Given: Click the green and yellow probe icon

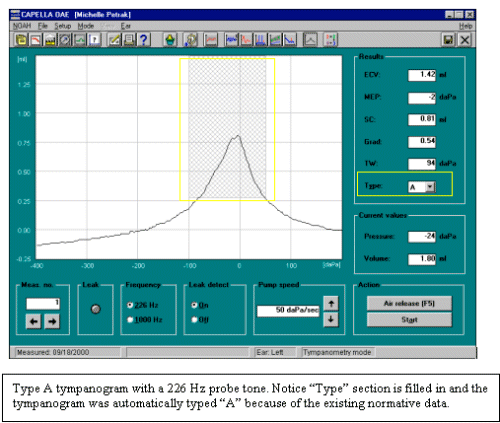Looking at the screenshot, I should [x=170, y=40].
